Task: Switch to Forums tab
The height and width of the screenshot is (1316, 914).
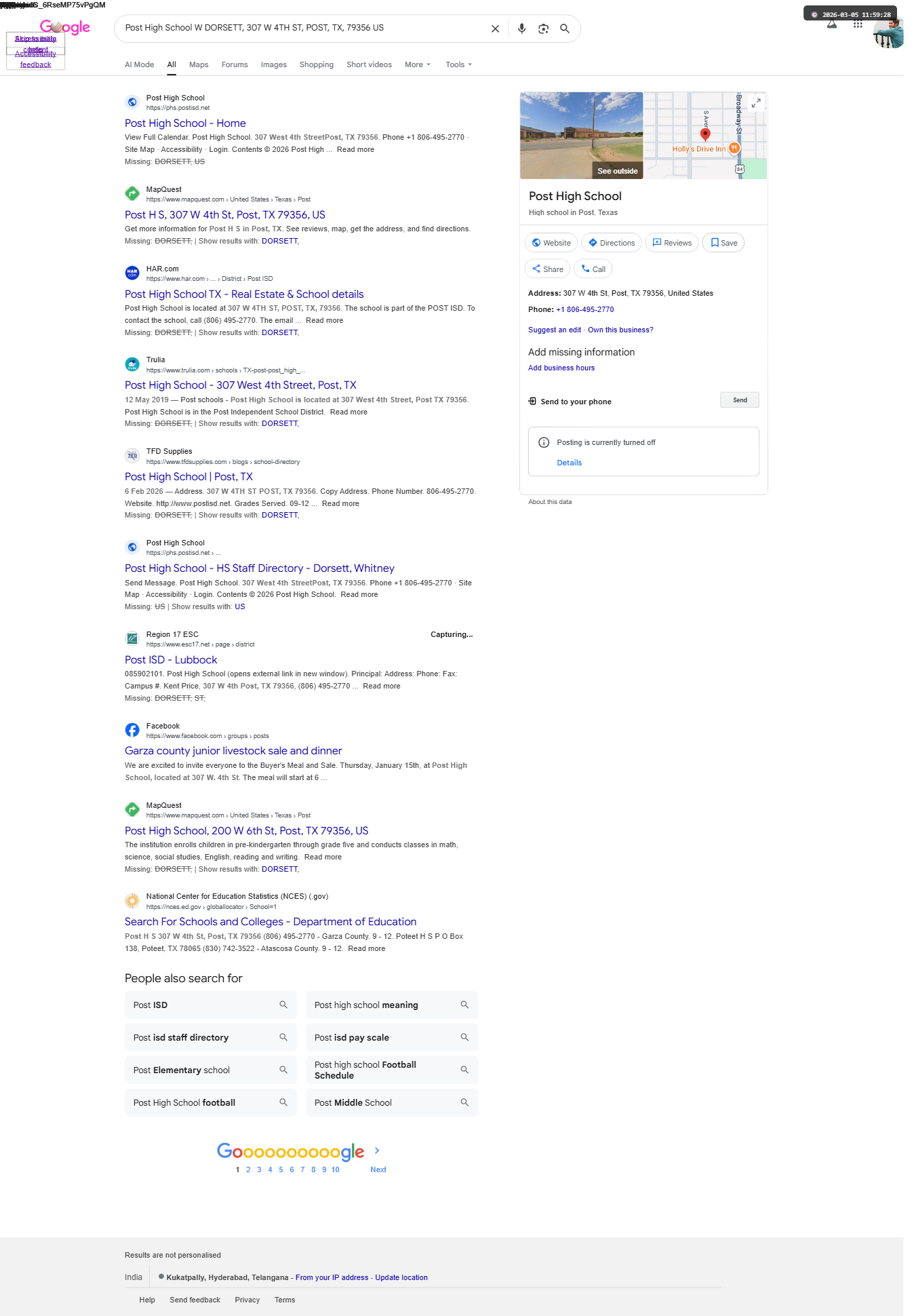Action: pos(235,64)
